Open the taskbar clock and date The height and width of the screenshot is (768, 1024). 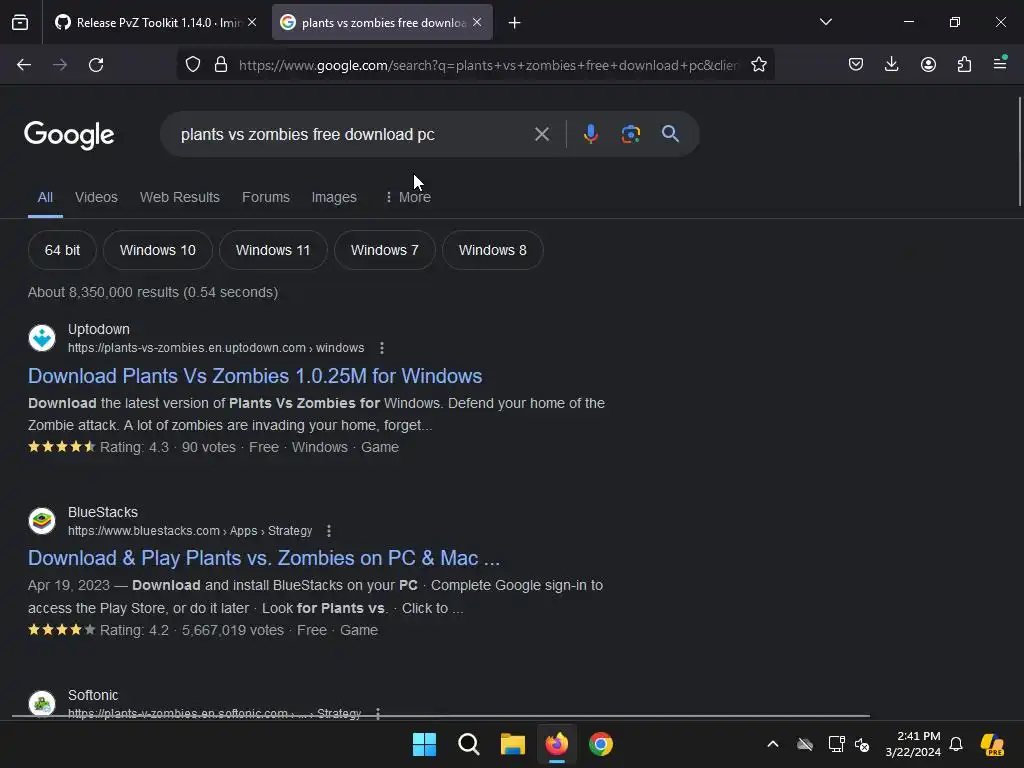913,744
